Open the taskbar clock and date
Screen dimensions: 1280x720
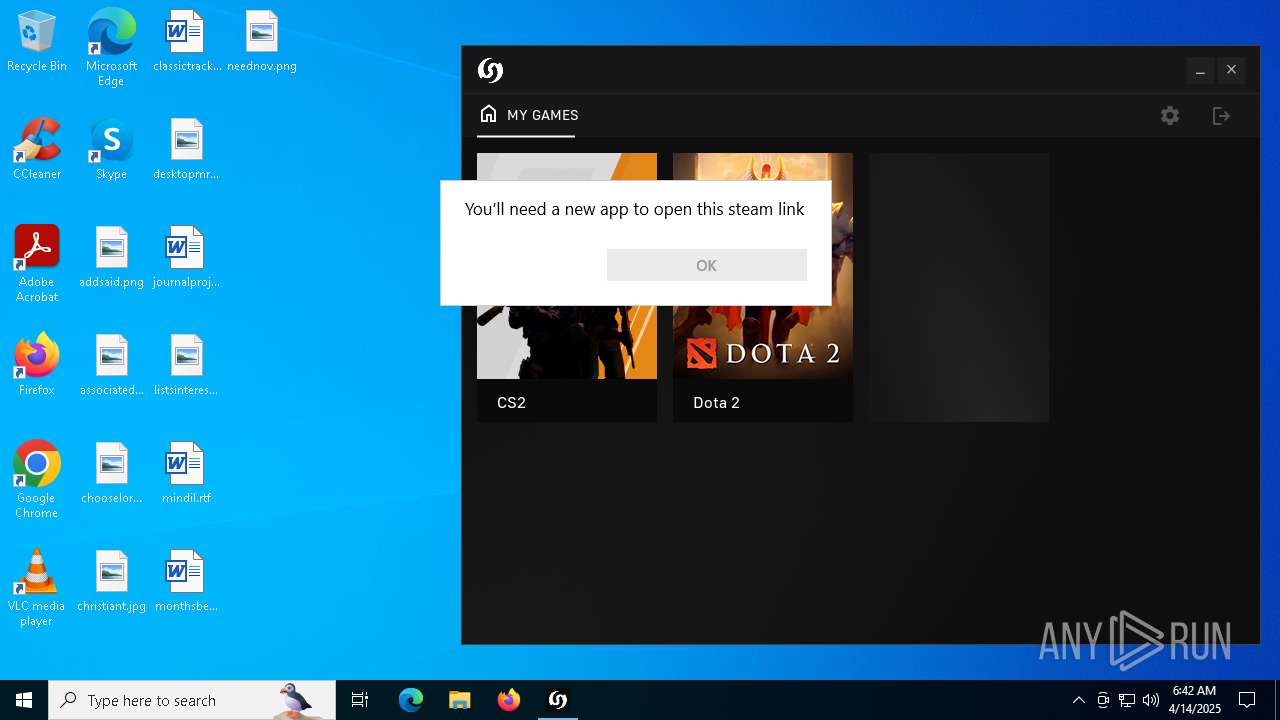(1195, 700)
